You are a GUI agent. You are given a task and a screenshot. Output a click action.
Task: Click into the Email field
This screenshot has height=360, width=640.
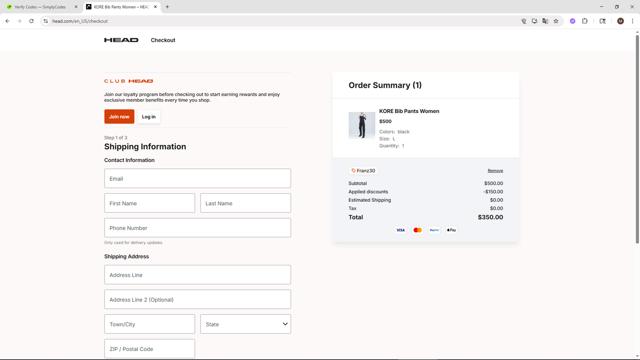point(198,178)
